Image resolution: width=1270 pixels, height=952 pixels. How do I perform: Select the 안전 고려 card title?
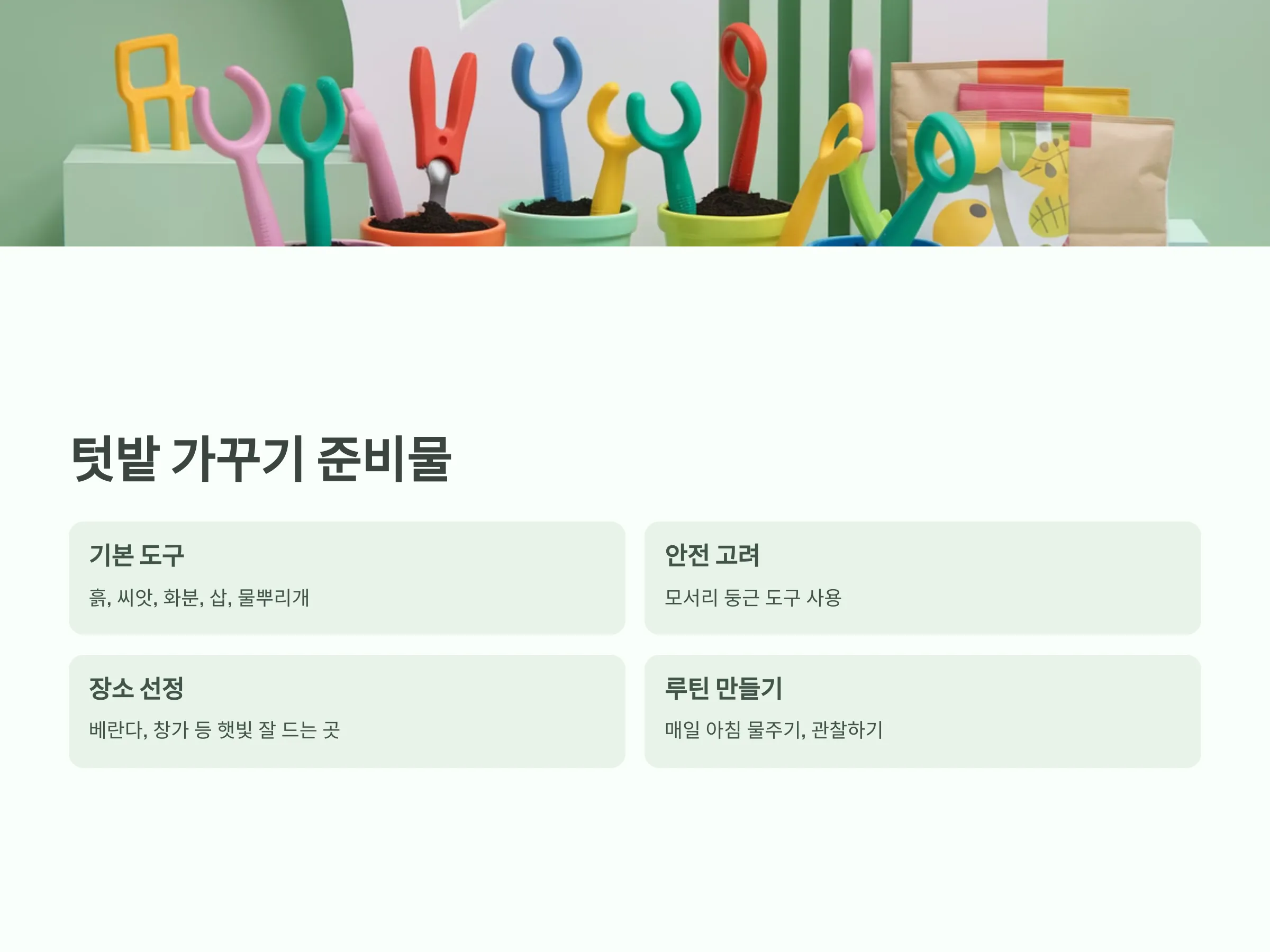712,555
